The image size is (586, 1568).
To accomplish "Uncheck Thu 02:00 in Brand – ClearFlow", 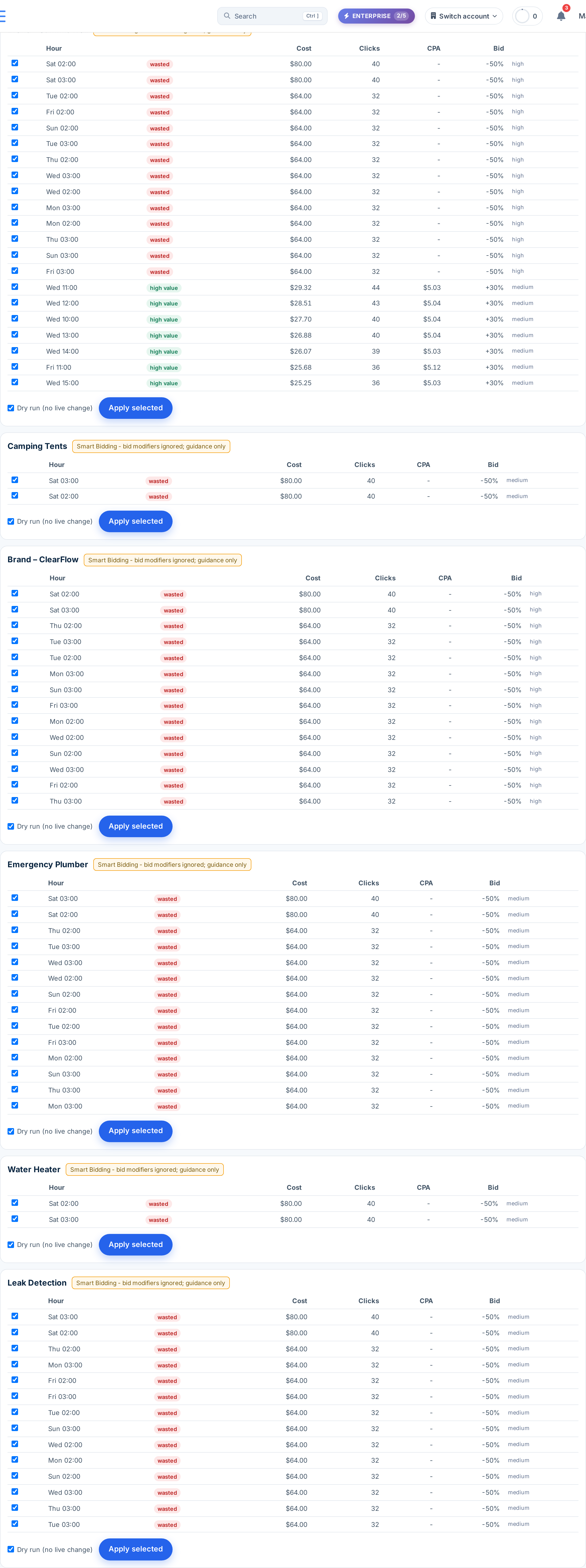I will (x=15, y=625).
